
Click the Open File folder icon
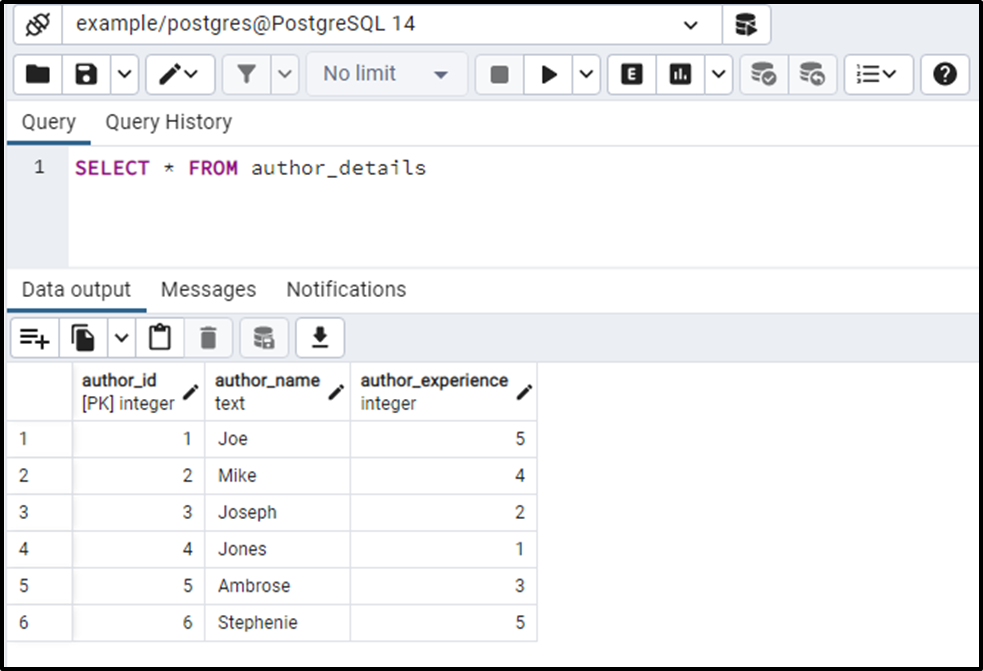37,75
